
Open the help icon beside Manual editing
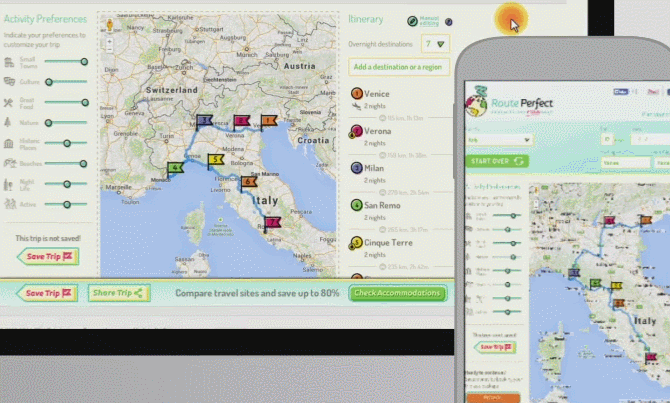[448, 22]
